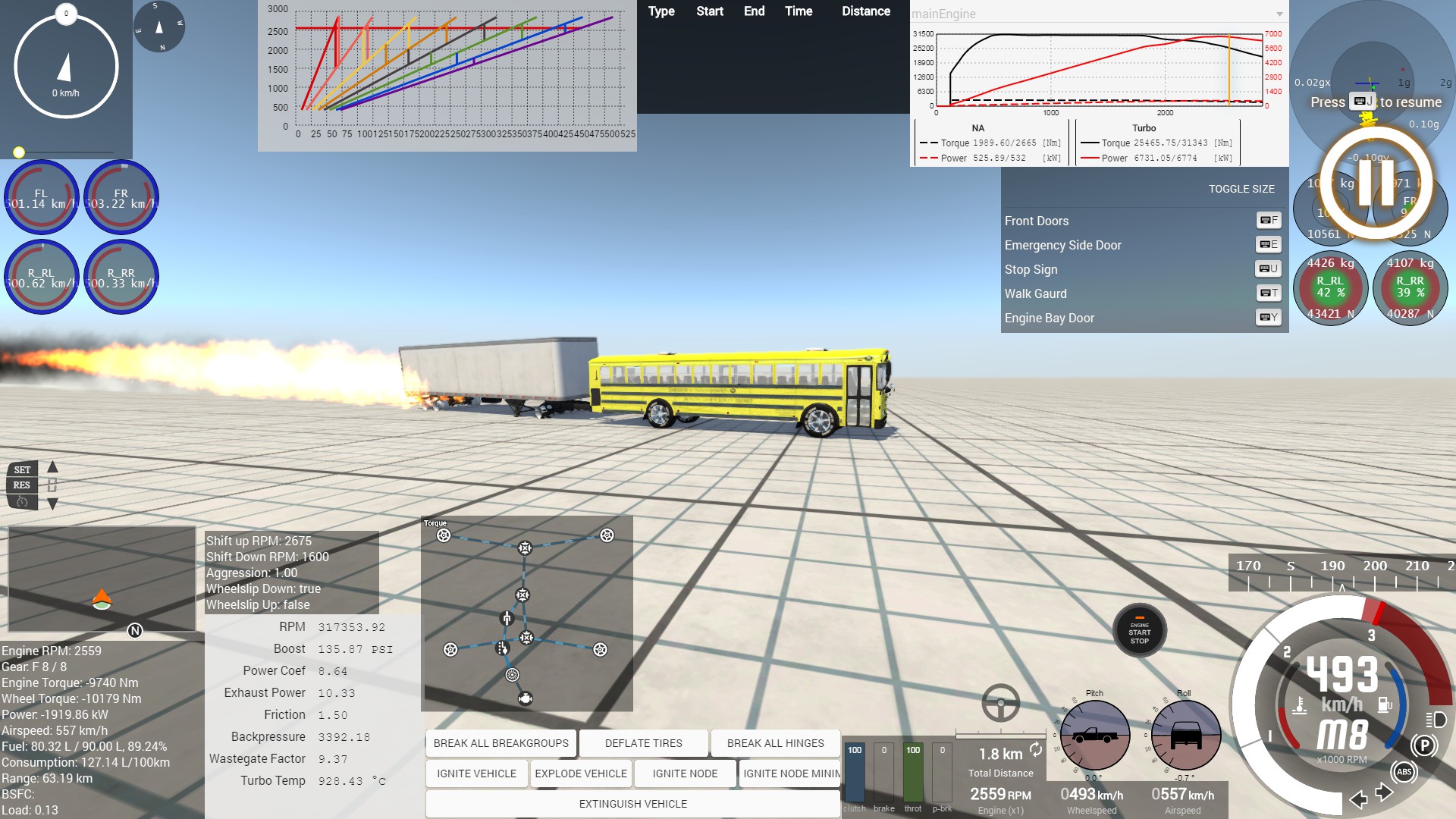Viewport: 1456px width, 819px height.
Task: Click the cruise control speedometer icon
Action: coord(22,502)
